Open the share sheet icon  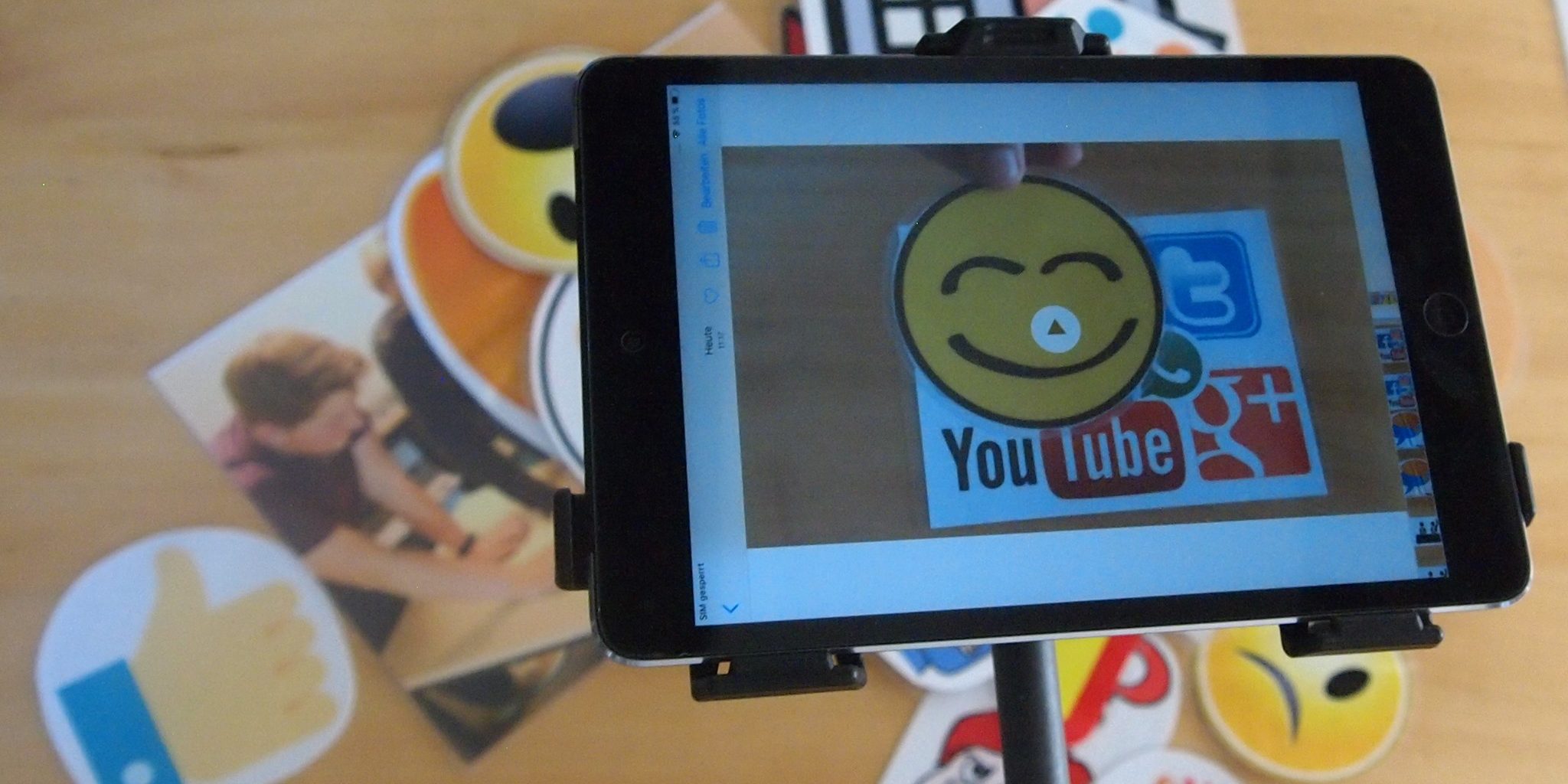coord(713,260)
